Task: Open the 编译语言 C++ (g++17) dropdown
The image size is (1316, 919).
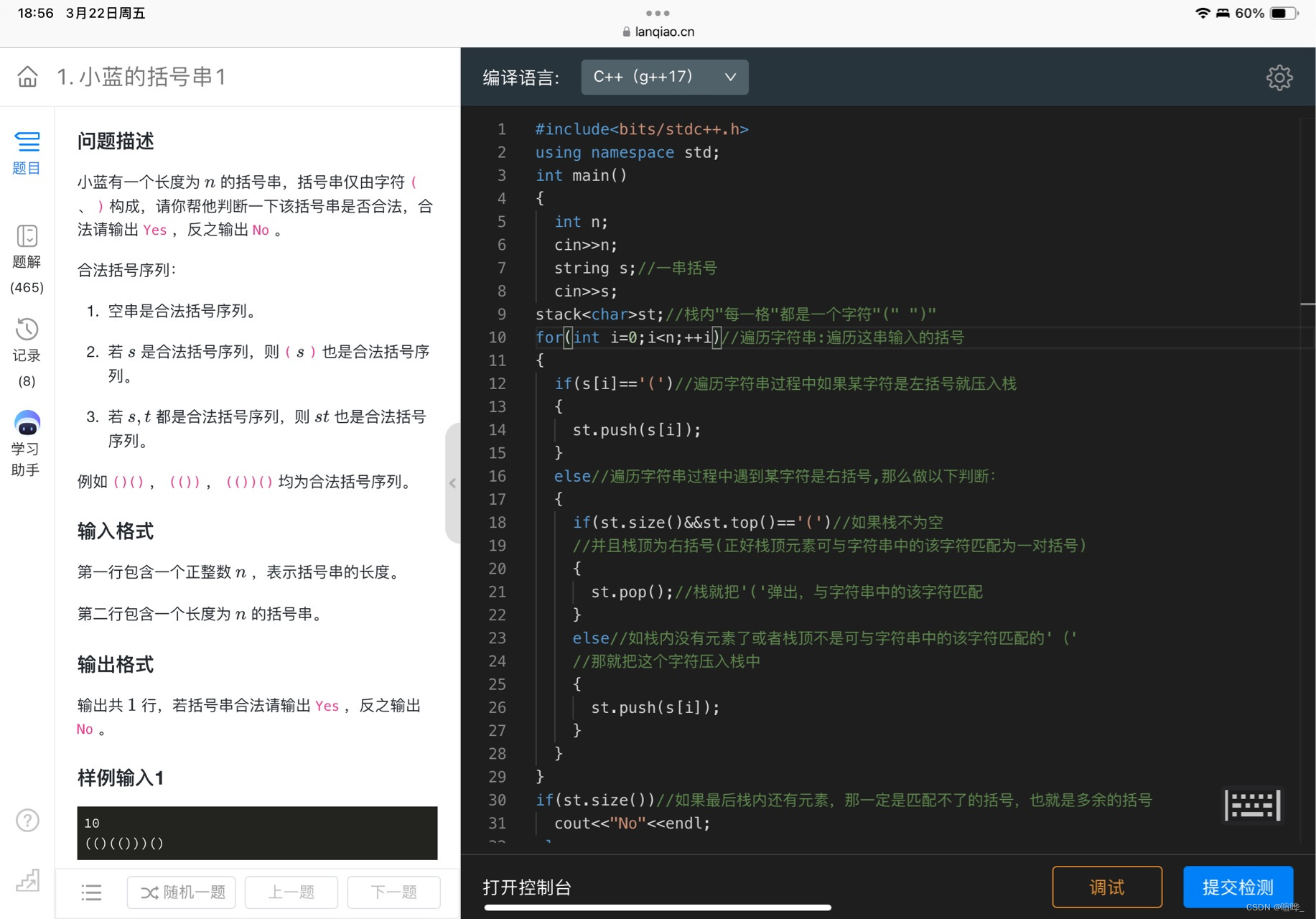Action: coord(665,77)
